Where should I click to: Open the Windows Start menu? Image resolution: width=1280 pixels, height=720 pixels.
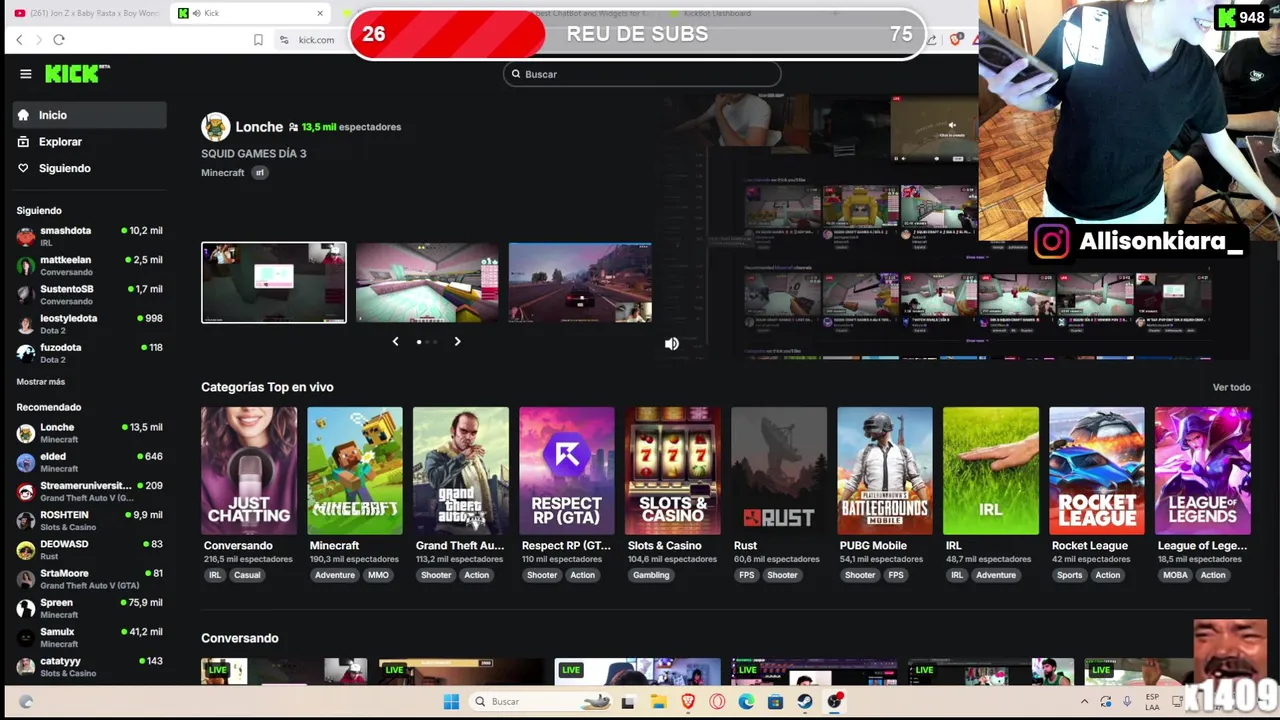click(x=451, y=702)
